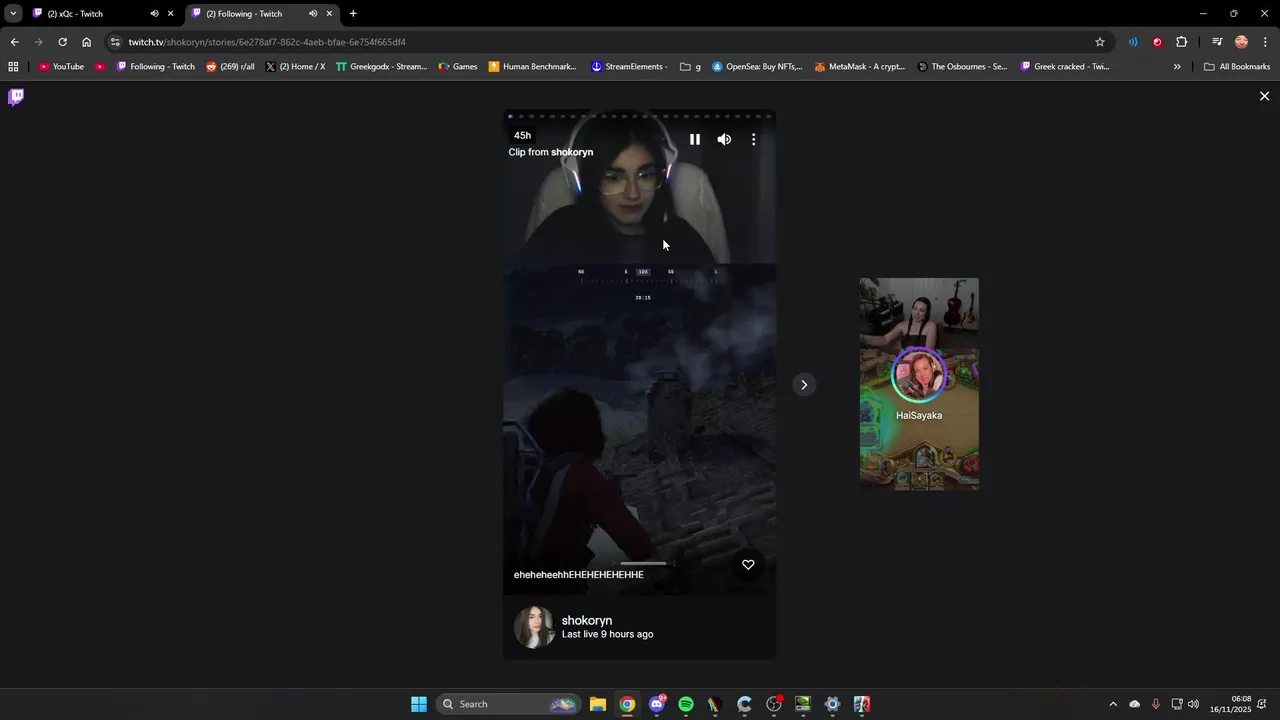Screen dimensions: 1280x720
Task: Open HaiSayaka story preview
Action: tap(919, 384)
